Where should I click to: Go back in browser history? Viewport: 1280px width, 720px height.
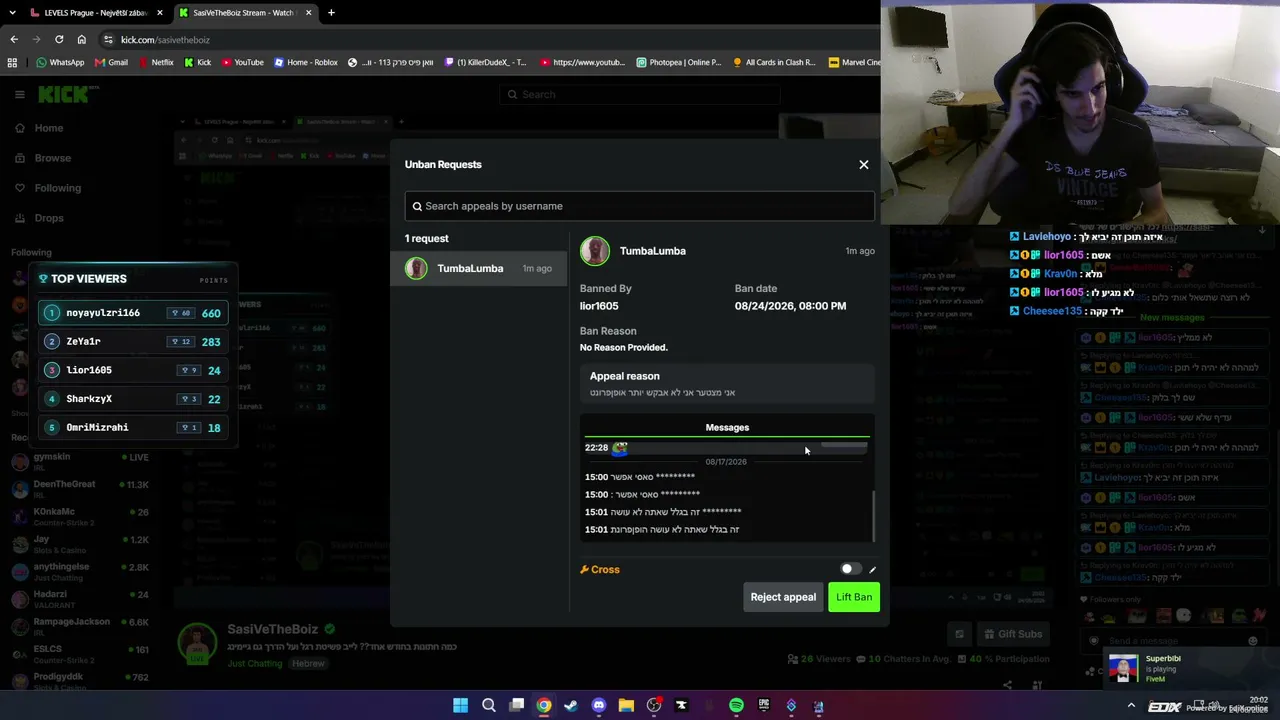click(14, 39)
